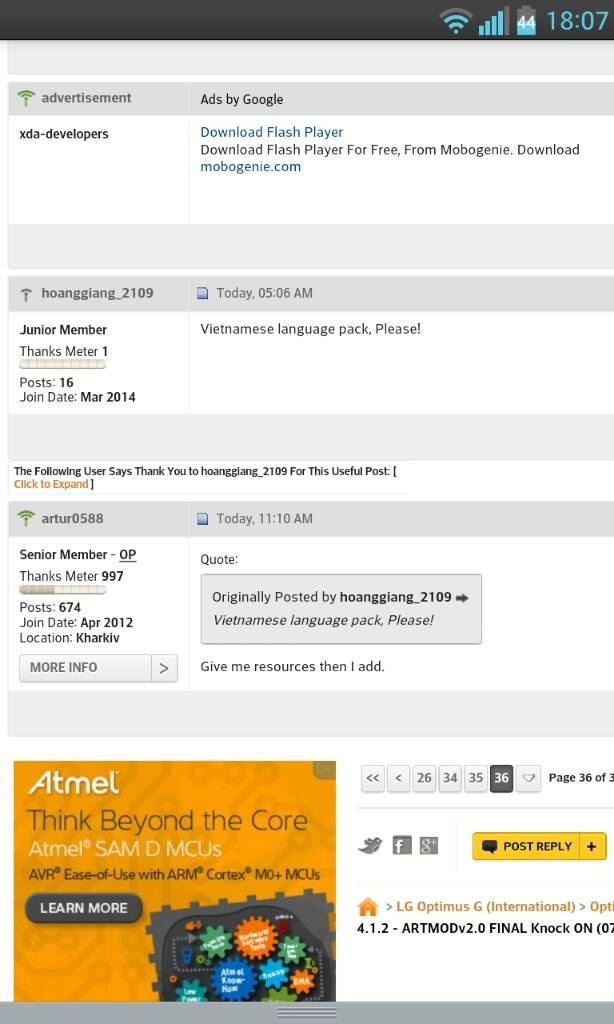The width and height of the screenshot is (614, 1024).
Task: Click 'Posts: 674' in artur0588 profile
Action: [x=50, y=607]
